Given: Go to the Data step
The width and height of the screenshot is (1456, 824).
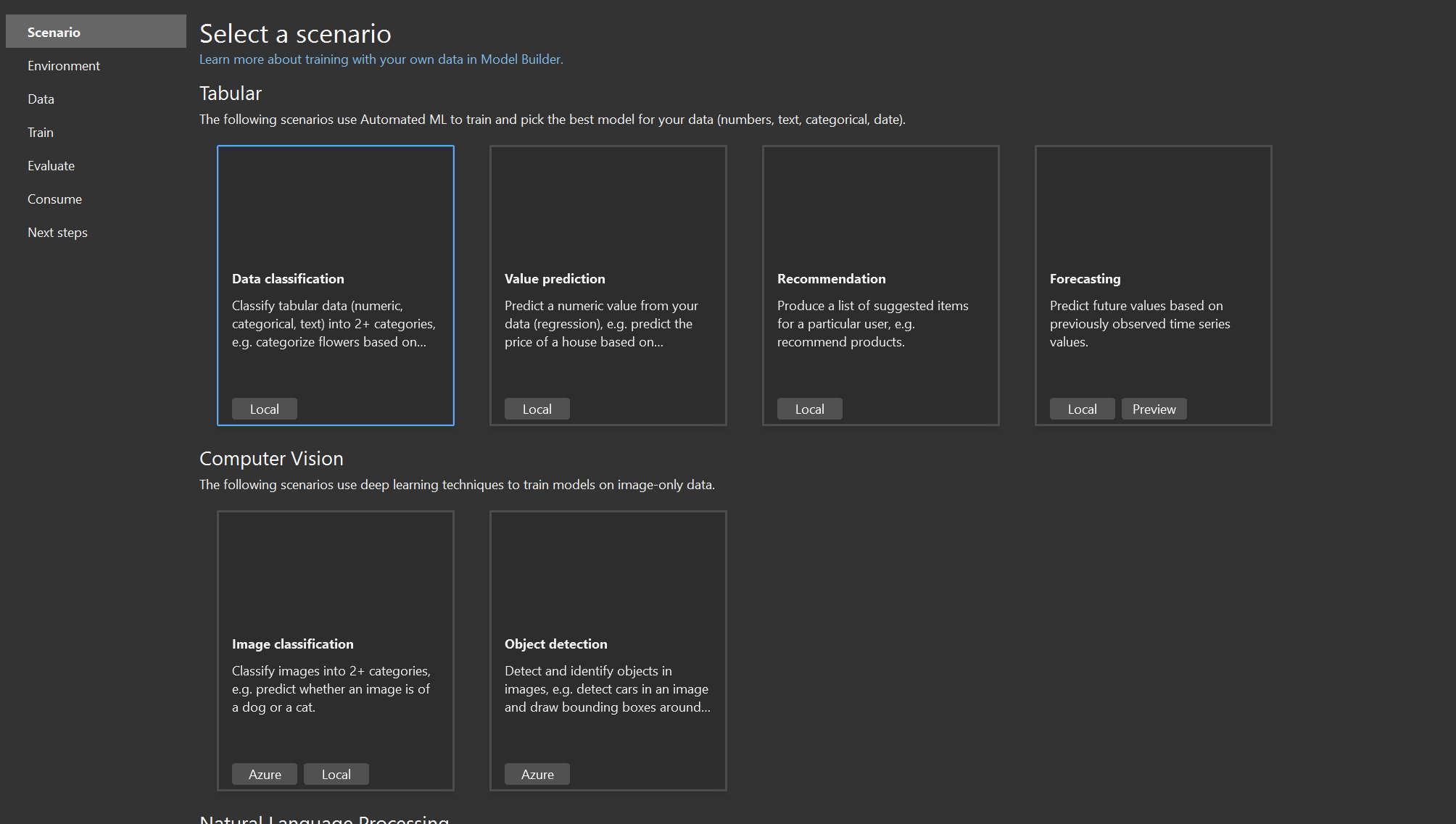Looking at the screenshot, I should (41, 99).
